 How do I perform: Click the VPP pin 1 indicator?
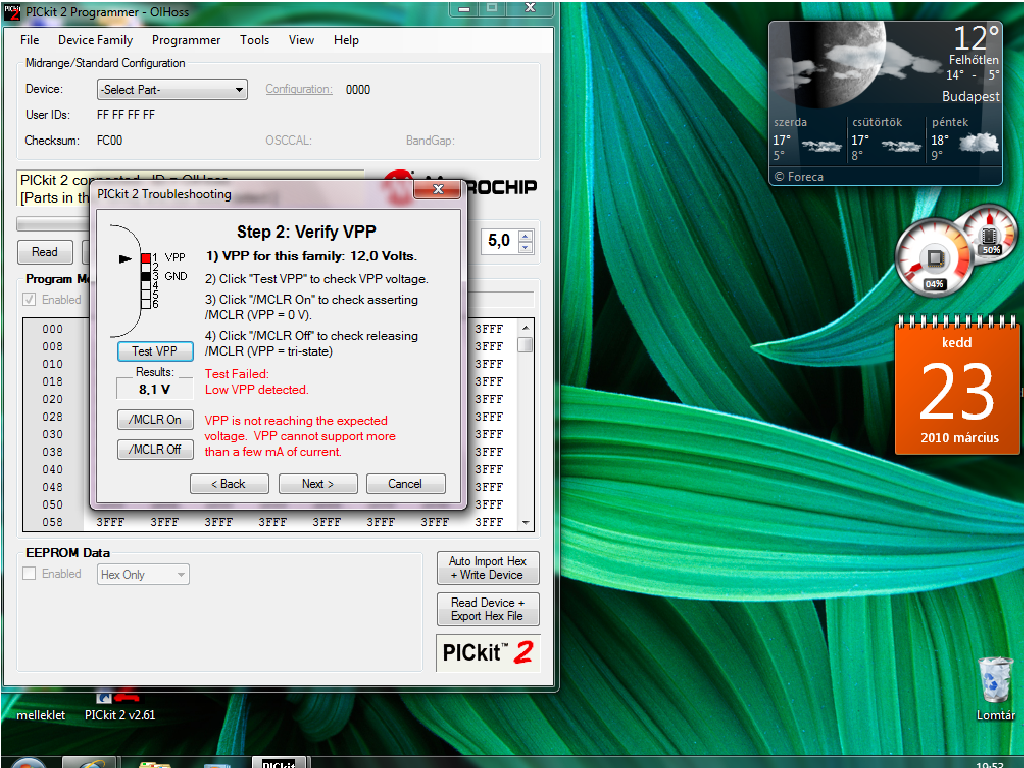click(x=146, y=258)
